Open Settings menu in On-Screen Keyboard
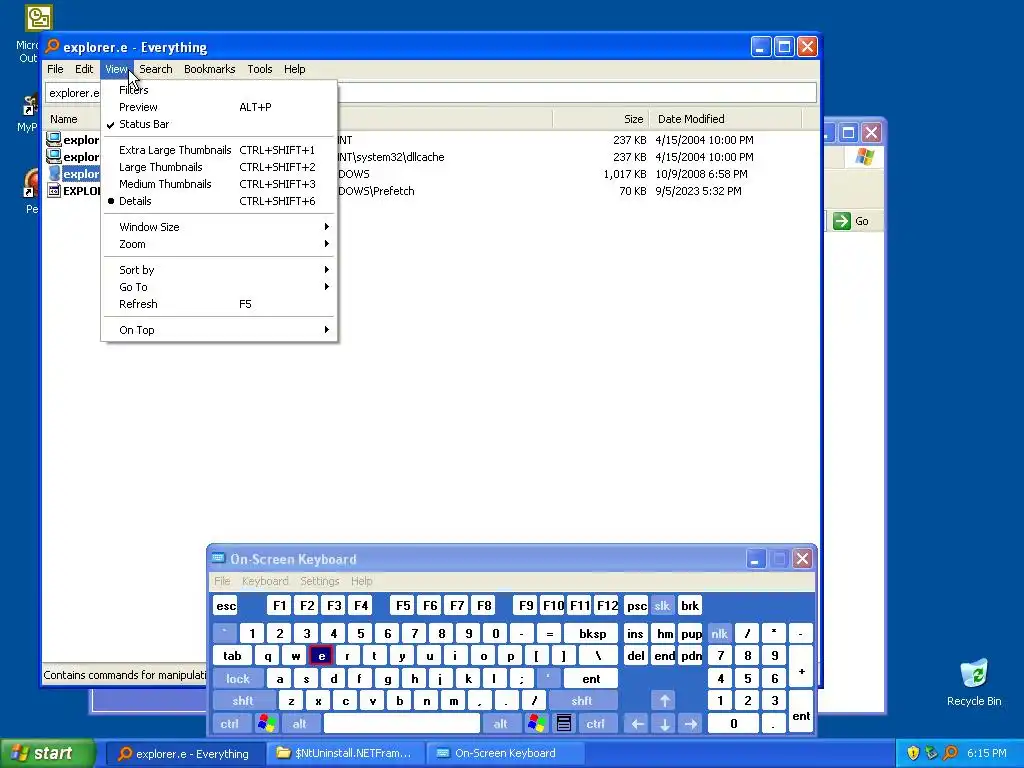This screenshot has width=1024, height=768. pos(320,581)
